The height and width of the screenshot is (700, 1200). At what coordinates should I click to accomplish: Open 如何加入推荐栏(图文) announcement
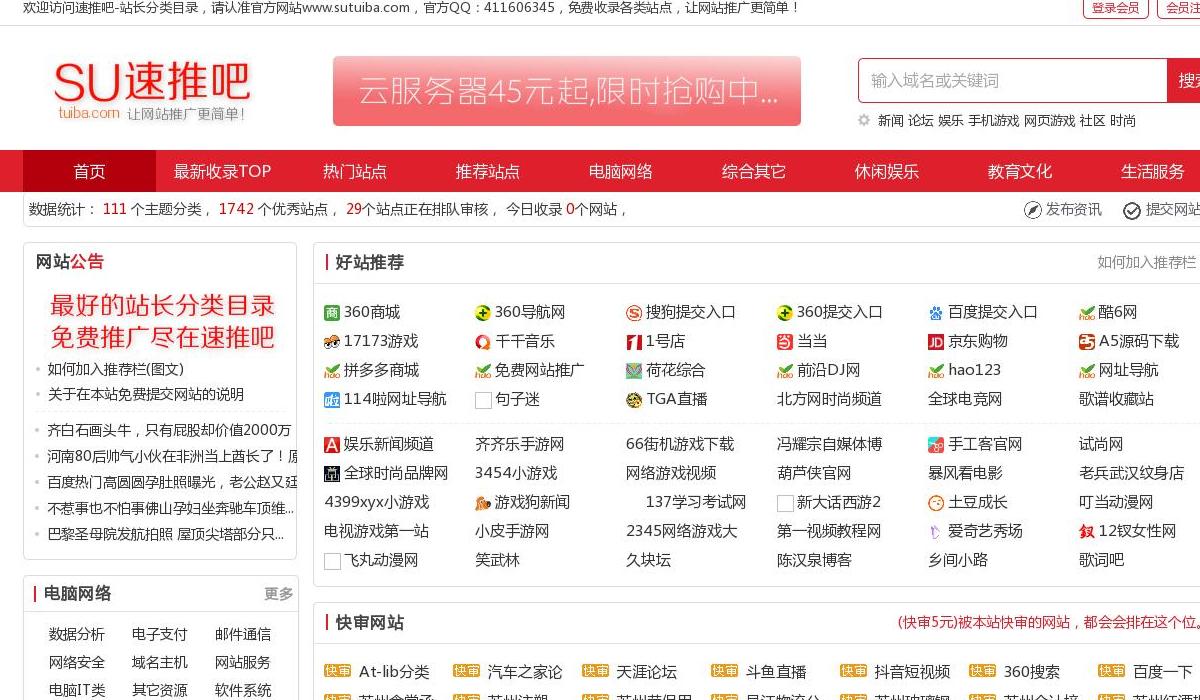[x=116, y=369]
